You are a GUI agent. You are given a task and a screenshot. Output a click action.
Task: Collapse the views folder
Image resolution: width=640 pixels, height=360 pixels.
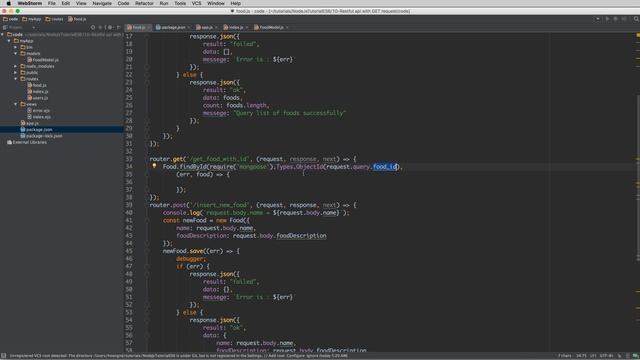tap(16, 104)
